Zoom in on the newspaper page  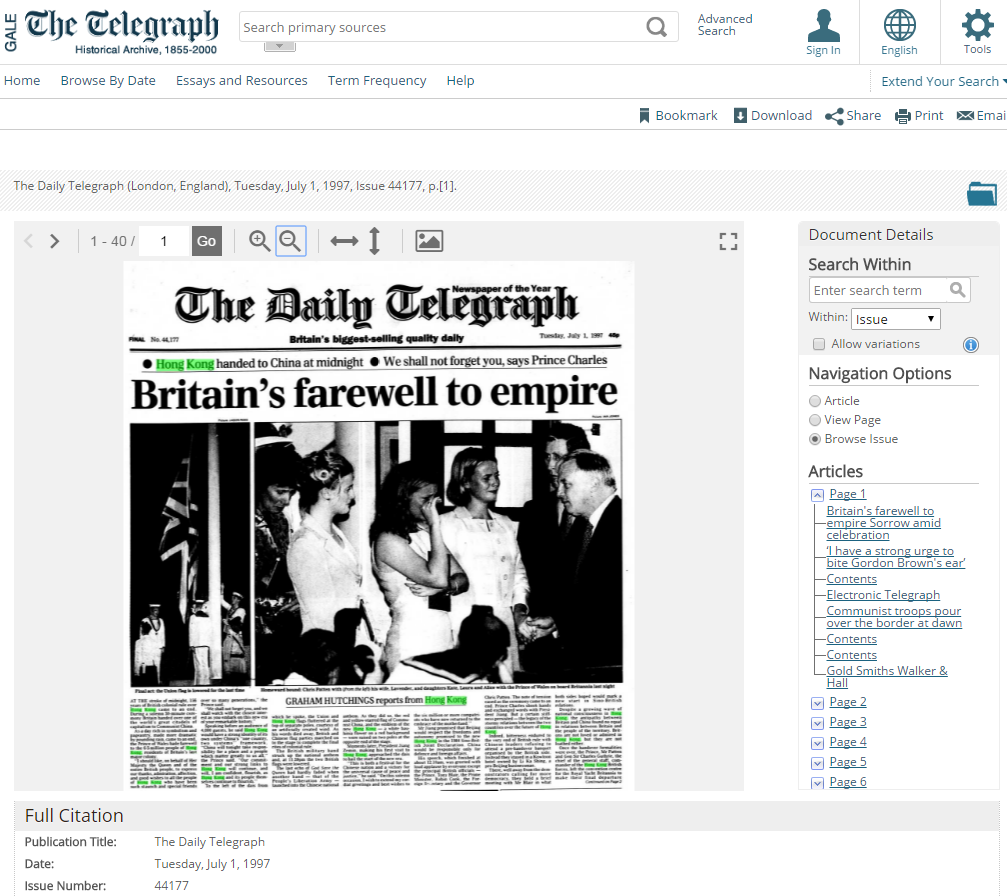tap(259, 241)
